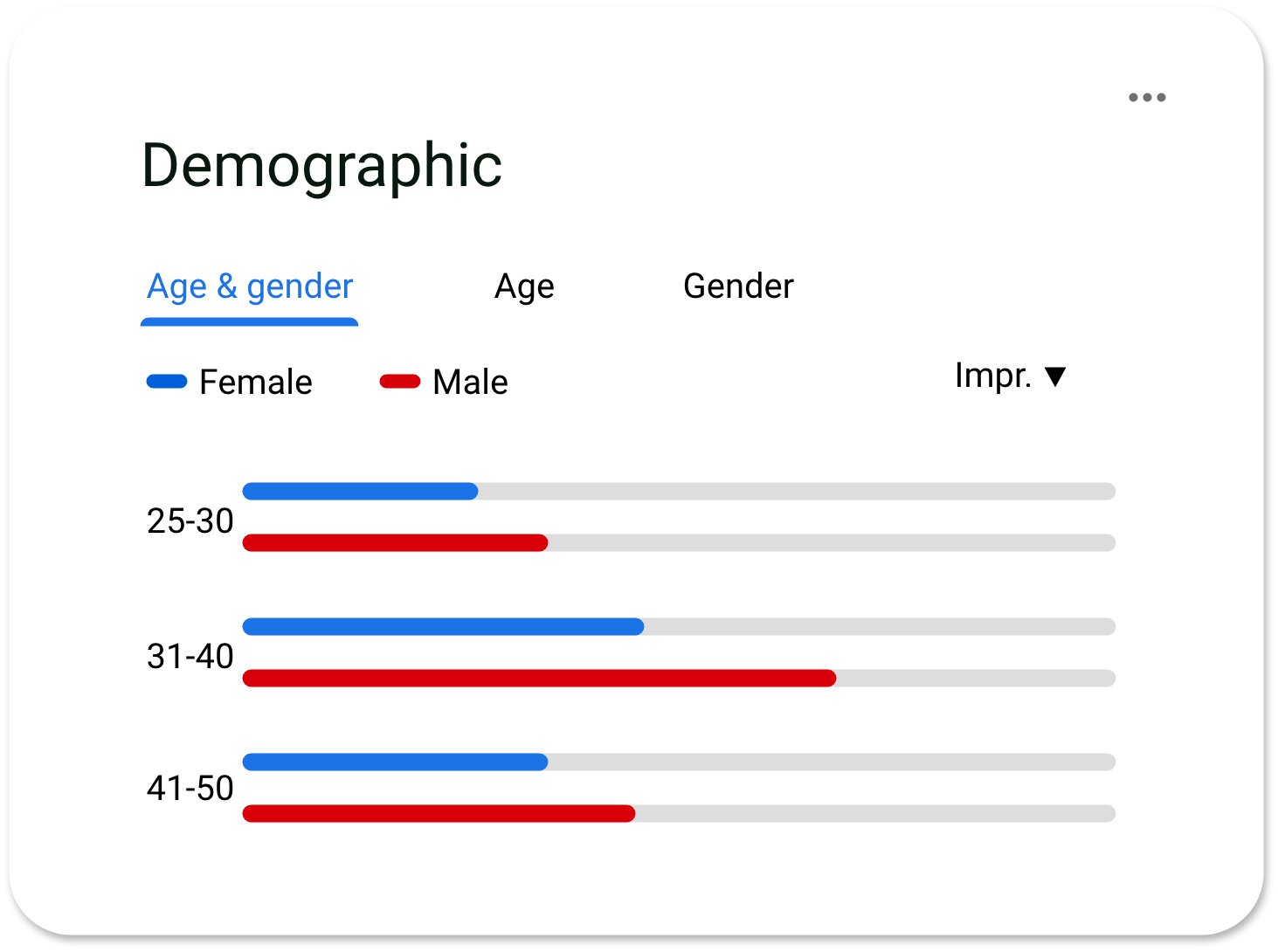Select the Gender tab

click(738, 286)
